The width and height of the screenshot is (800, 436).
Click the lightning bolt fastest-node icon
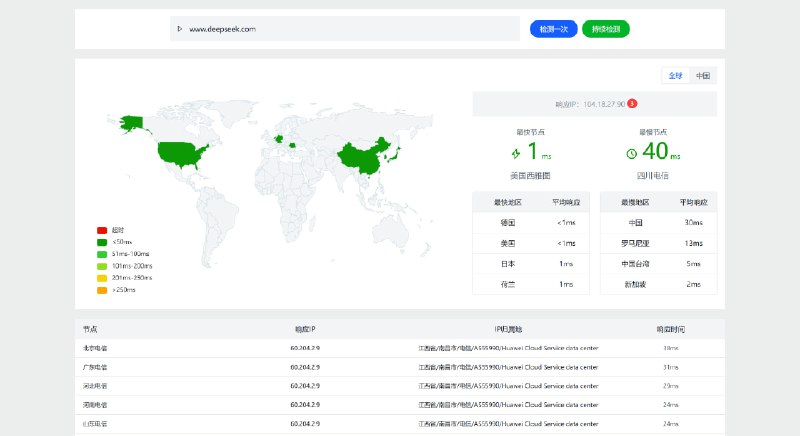[x=516, y=154]
